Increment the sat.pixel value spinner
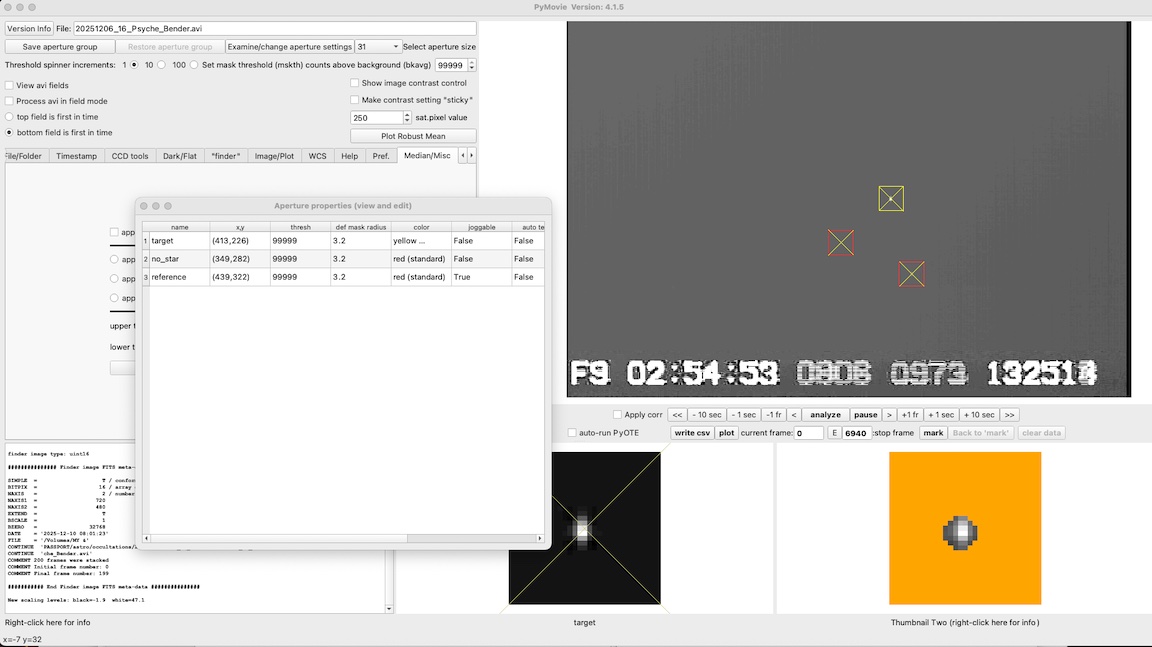The image size is (1152, 647). pyautogui.click(x=407, y=114)
